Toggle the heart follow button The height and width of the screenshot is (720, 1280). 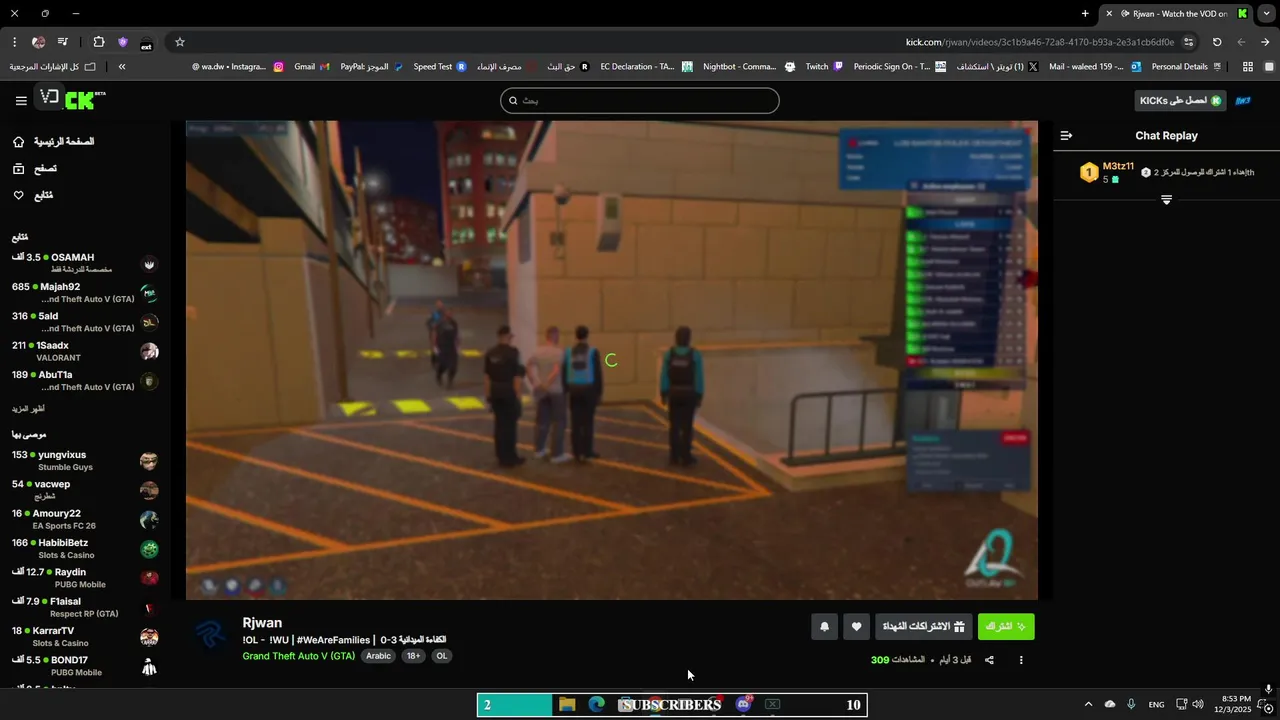coord(856,627)
